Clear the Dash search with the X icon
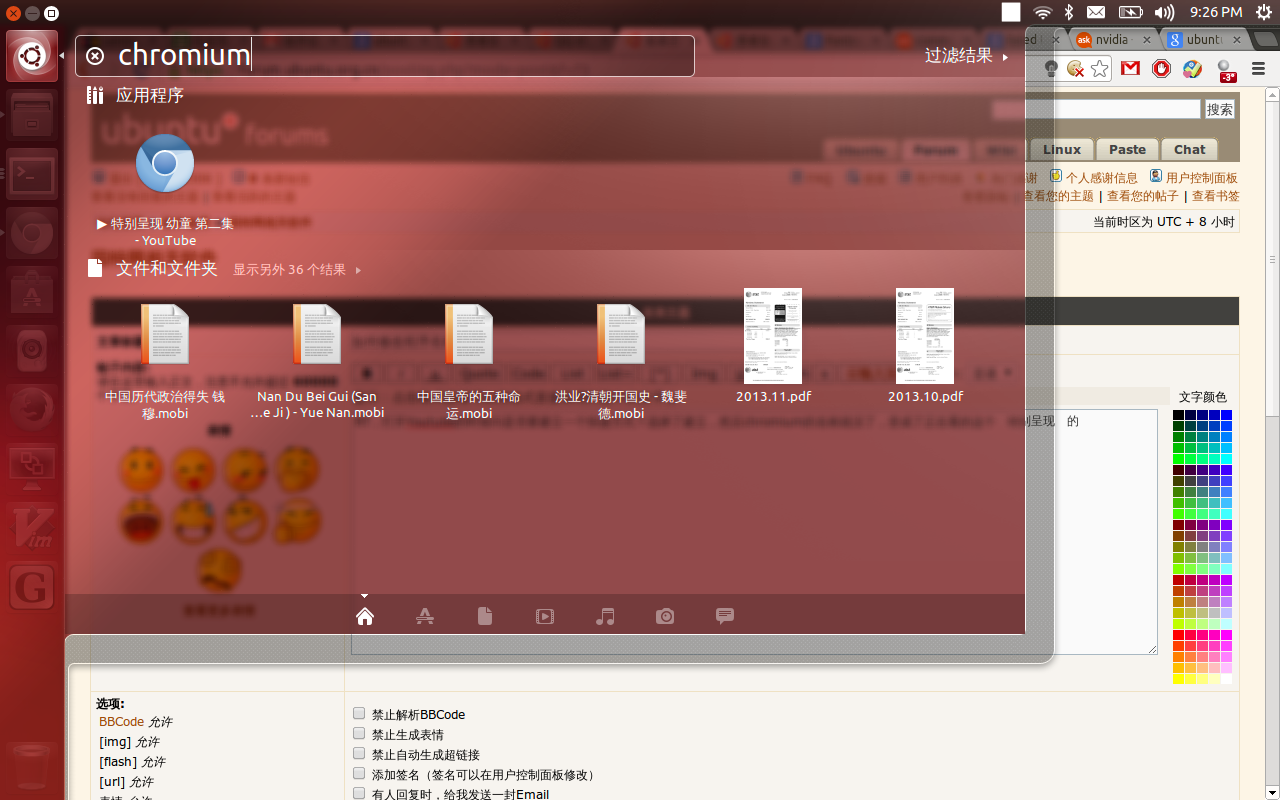The width and height of the screenshot is (1280, 800). click(95, 56)
